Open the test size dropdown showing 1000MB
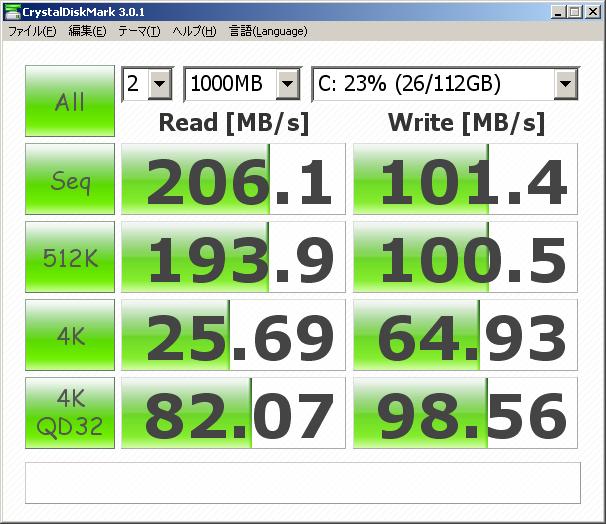606x524 pixels. 242,84
